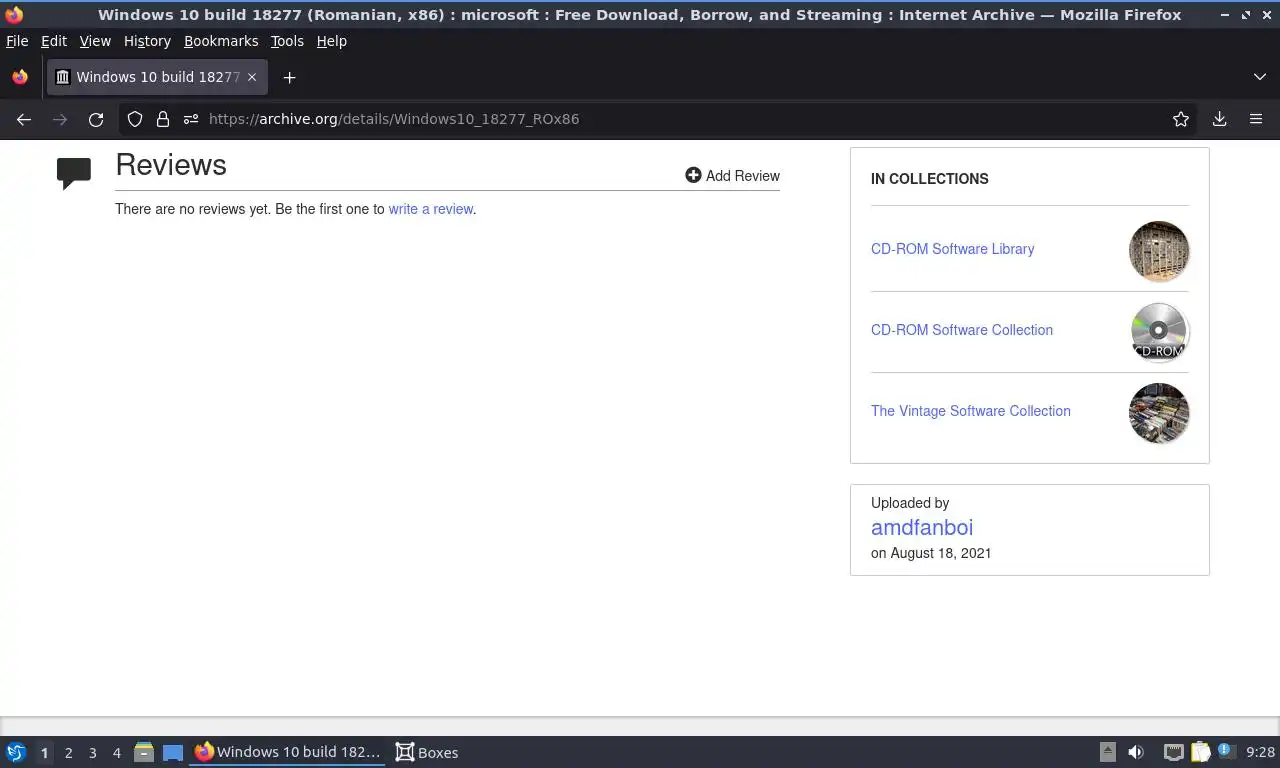Switch to workspace 3

coord(92,753)
